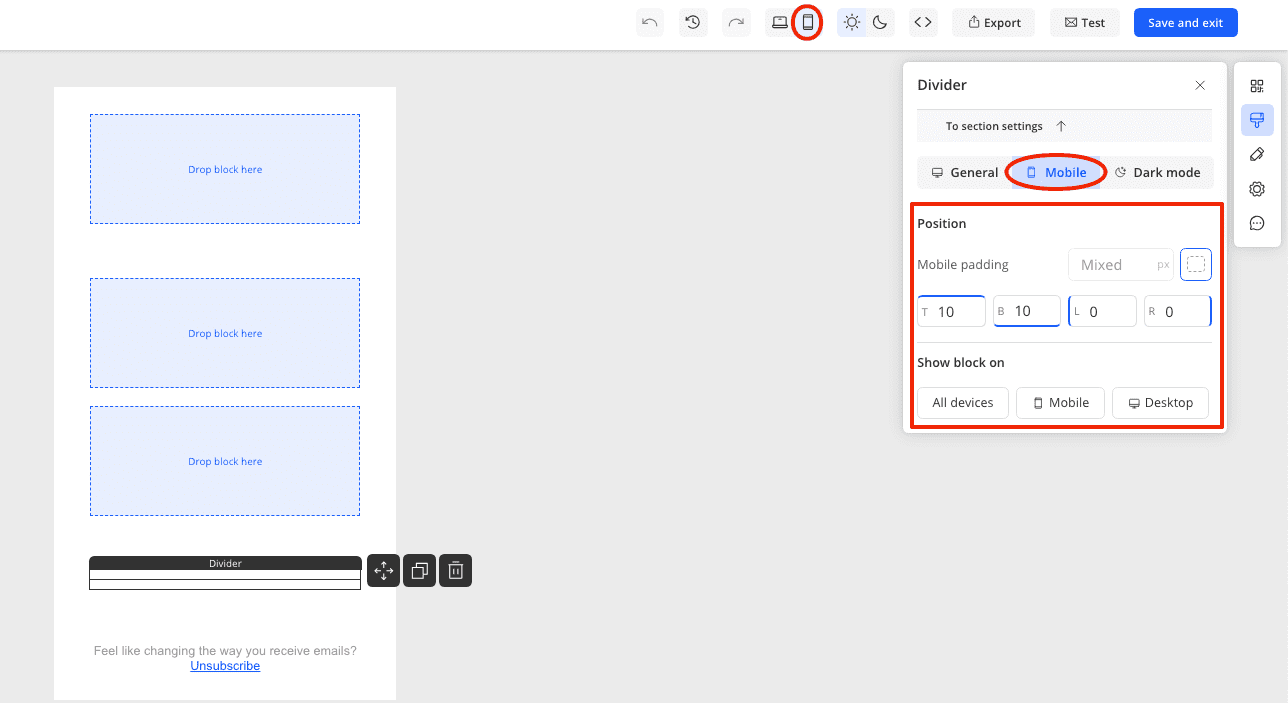This screenshot has width=1288, height=703.
Task: Undo the last action
Action: [650, 22]
